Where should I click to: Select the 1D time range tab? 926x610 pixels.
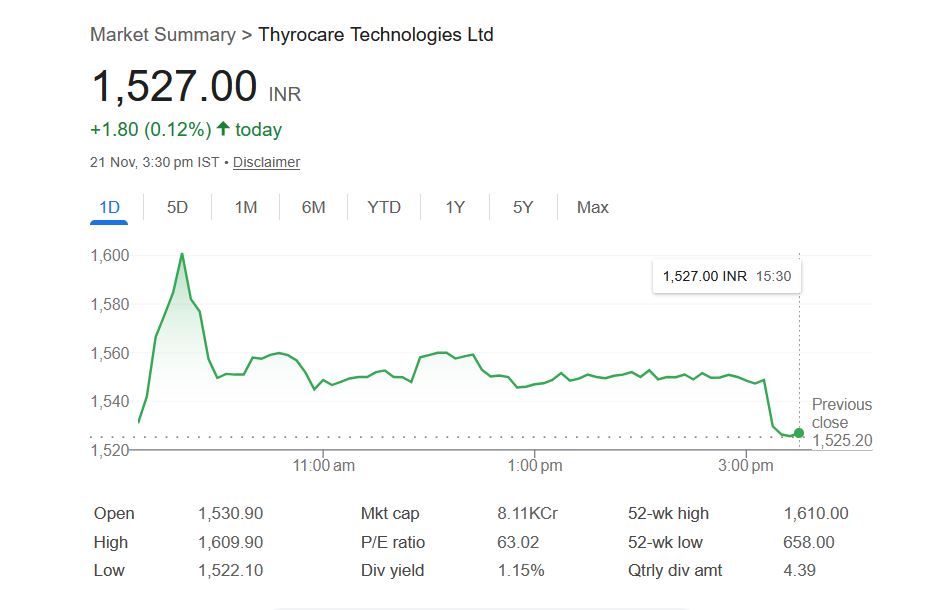click(x=109, y=207)
